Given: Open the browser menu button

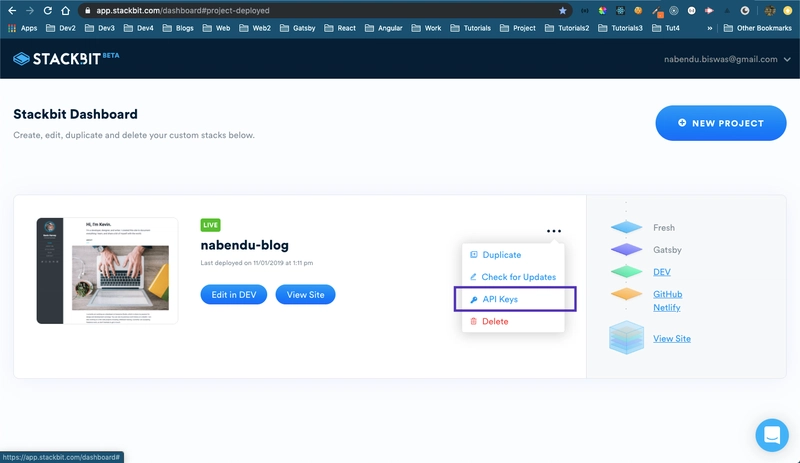Looking at the screenshot, I should pyautogui.click(x=788, y=10).
